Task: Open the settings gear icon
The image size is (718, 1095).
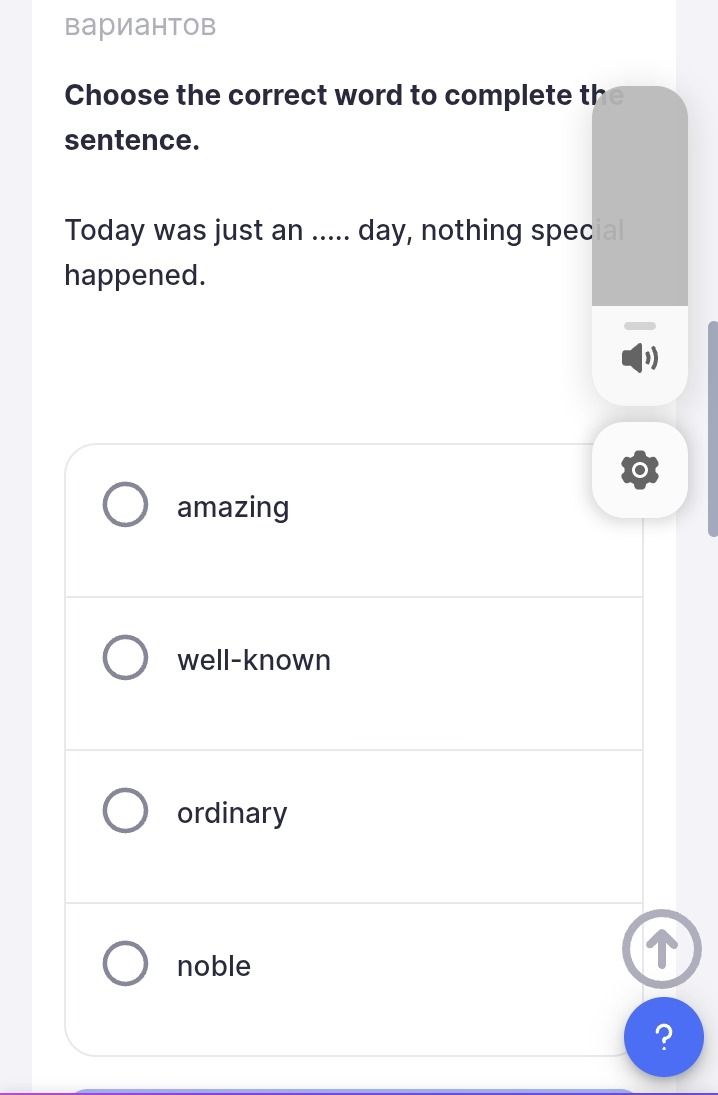Action: (x=640, y=470)
